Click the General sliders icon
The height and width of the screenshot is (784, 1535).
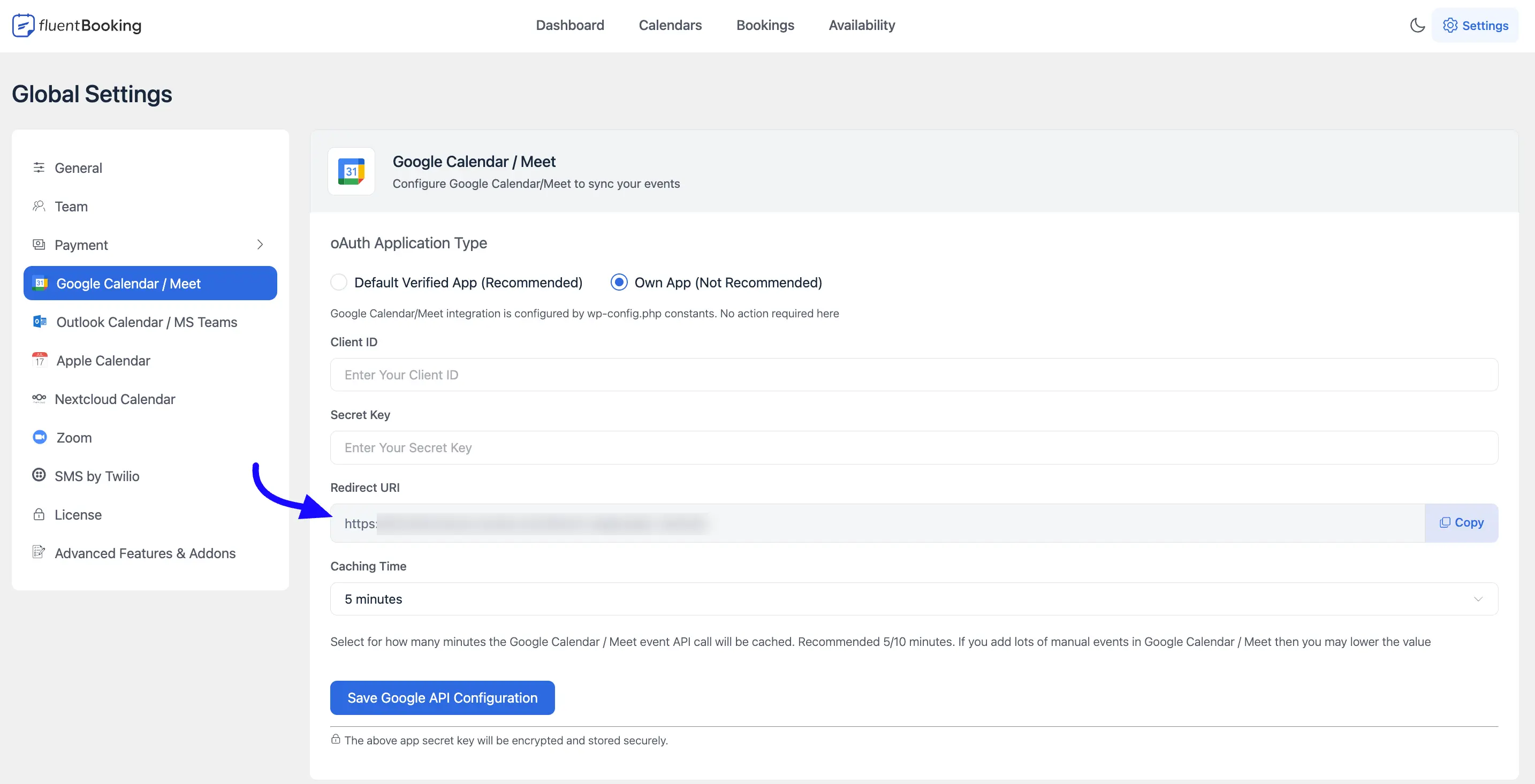point(39,168)
